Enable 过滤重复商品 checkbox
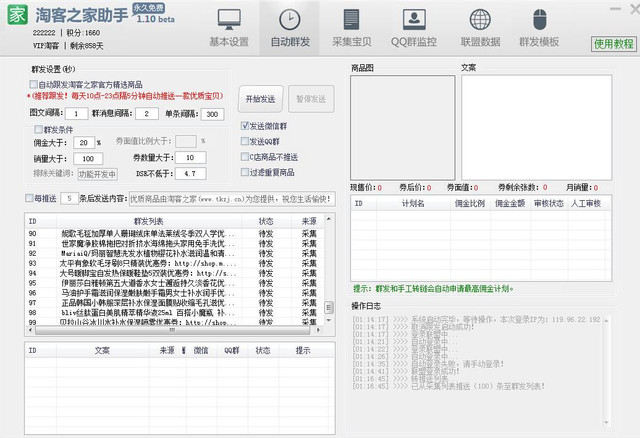Screen dimensions: 640x438 (245, 172)
